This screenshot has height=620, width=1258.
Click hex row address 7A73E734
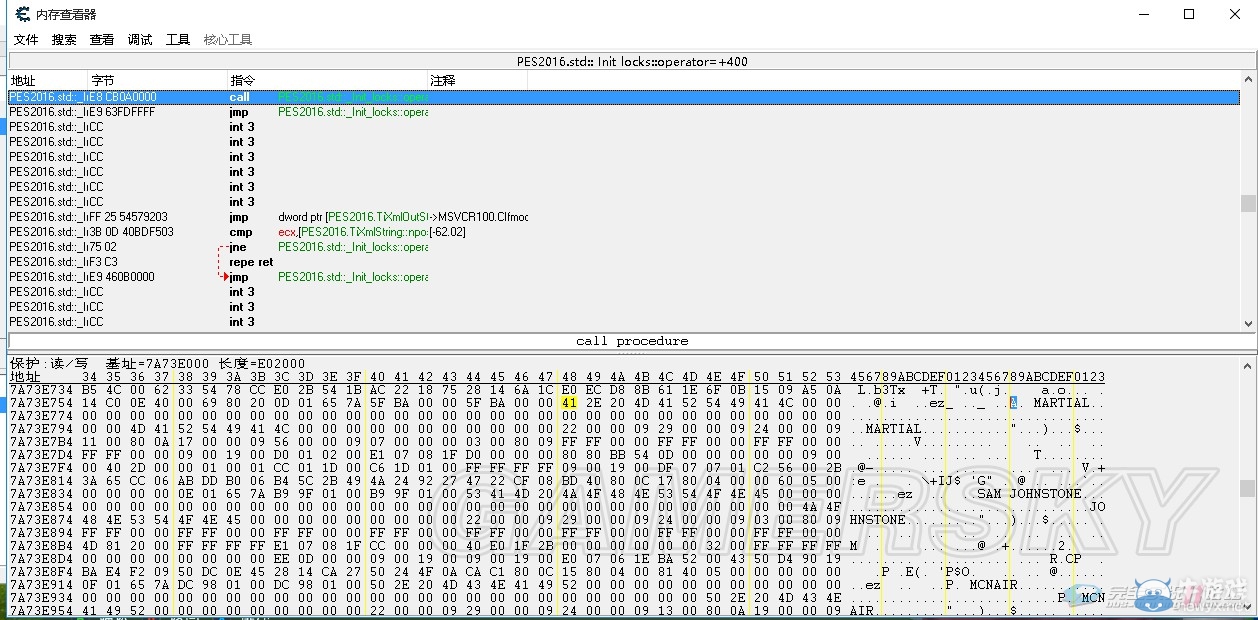point(40,388)
